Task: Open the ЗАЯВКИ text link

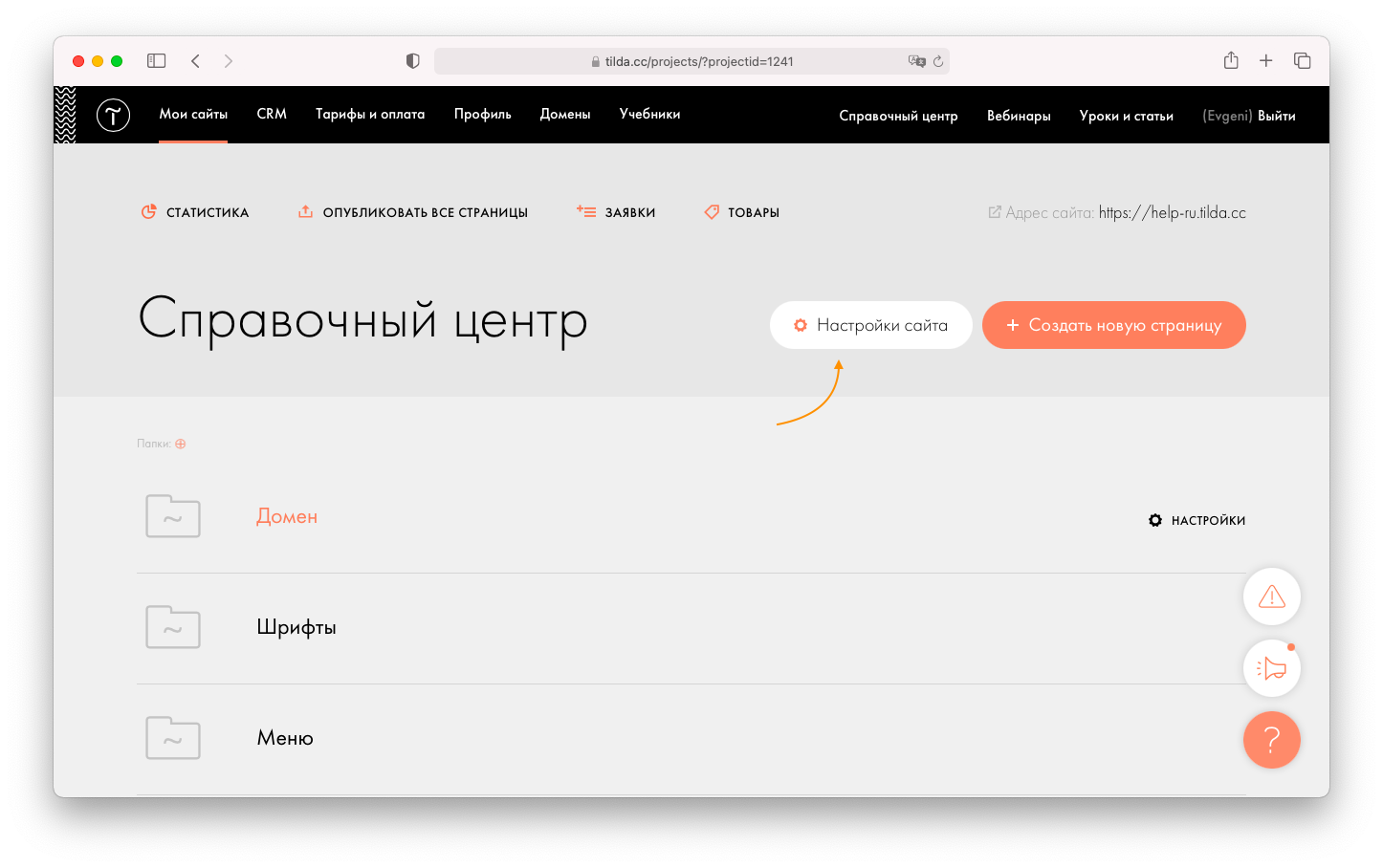Action: click(x=630, y=212)
